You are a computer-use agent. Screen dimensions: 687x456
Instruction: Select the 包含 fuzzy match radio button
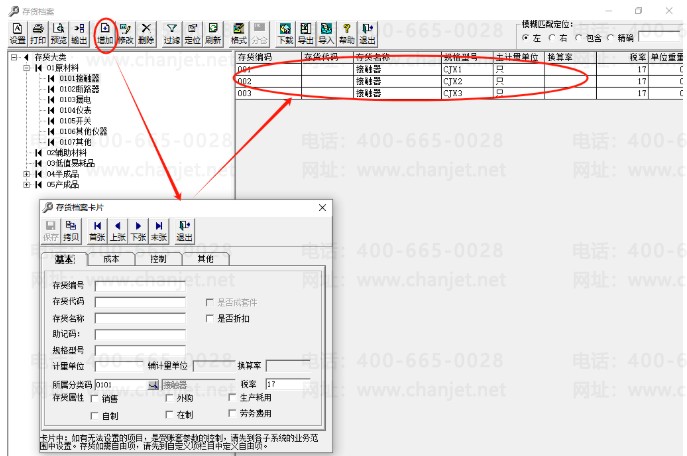578,38
